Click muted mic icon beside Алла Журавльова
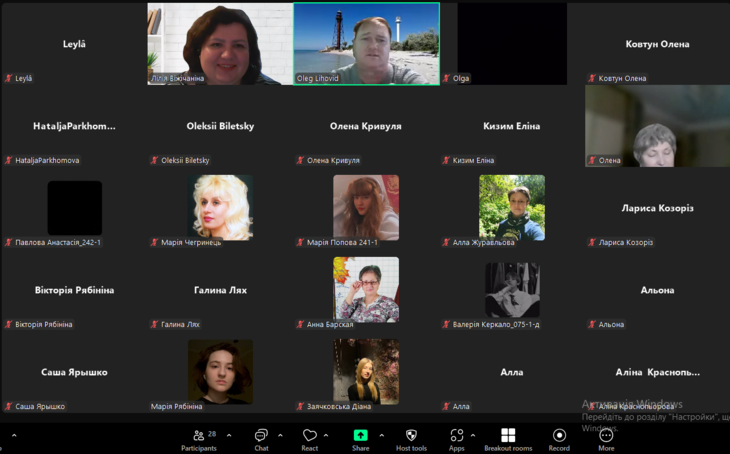The width and height of the screenshot is (730, 454). tap(446, 242)
